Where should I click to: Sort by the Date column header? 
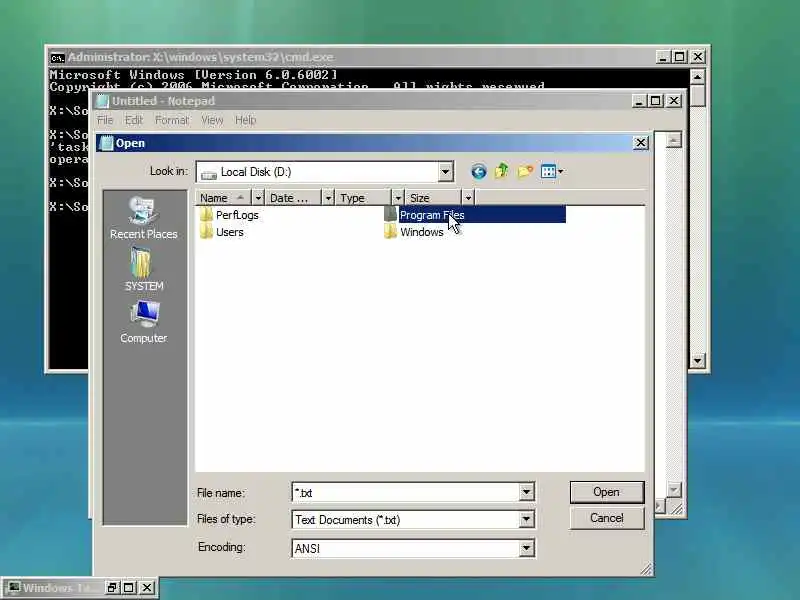point(293,197)
